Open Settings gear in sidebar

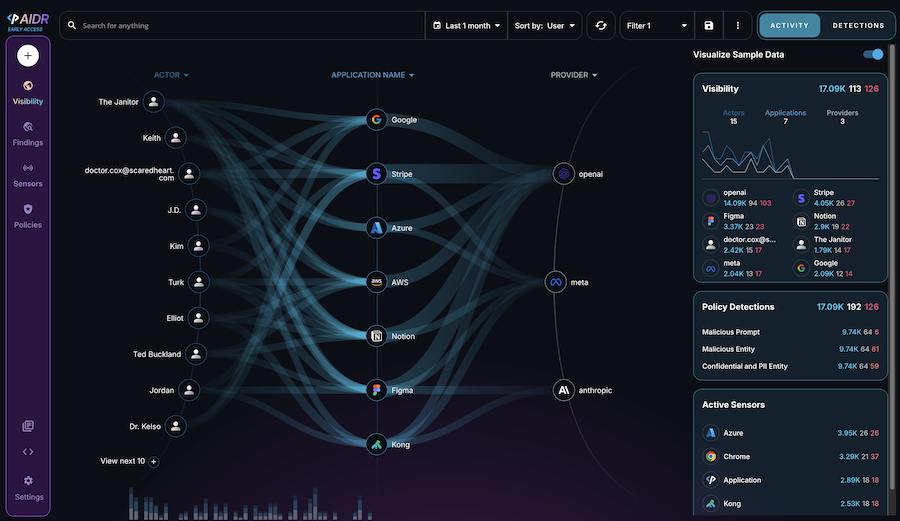[28, 488]
